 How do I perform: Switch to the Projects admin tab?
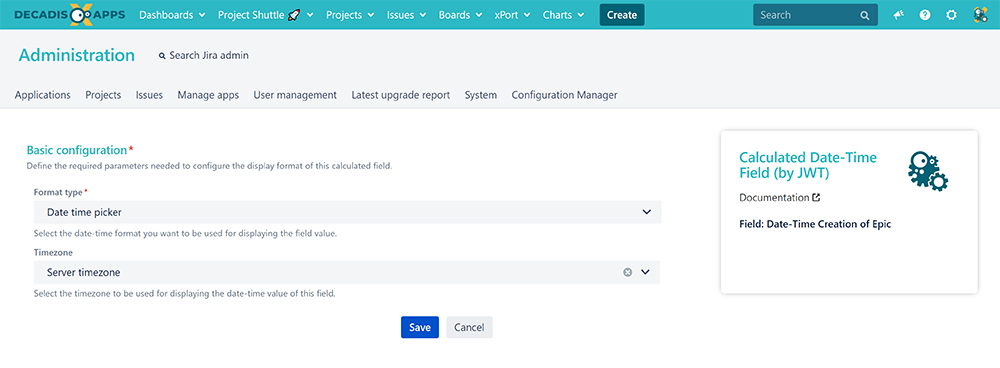[103, 95]
